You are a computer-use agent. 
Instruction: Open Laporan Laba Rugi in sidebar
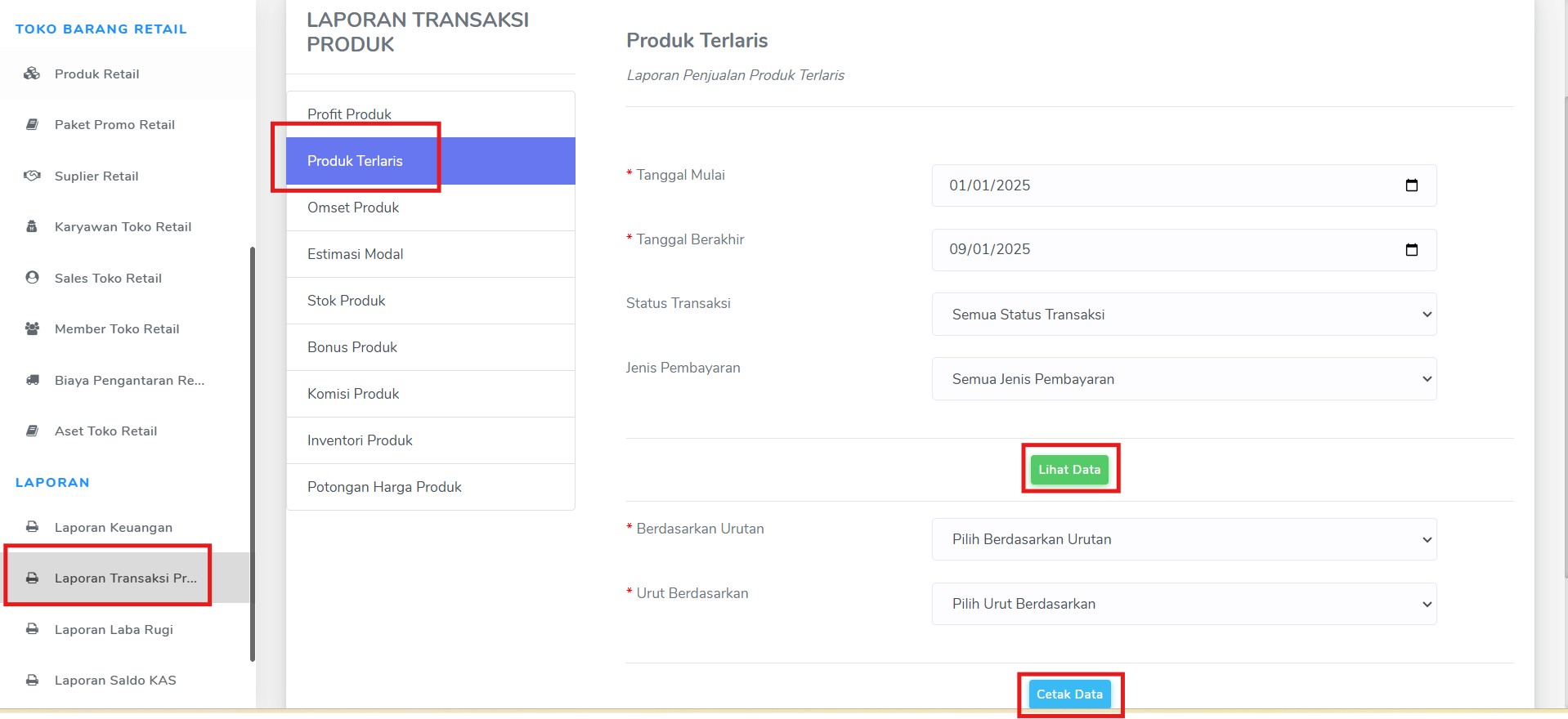(x=114, y=629)
